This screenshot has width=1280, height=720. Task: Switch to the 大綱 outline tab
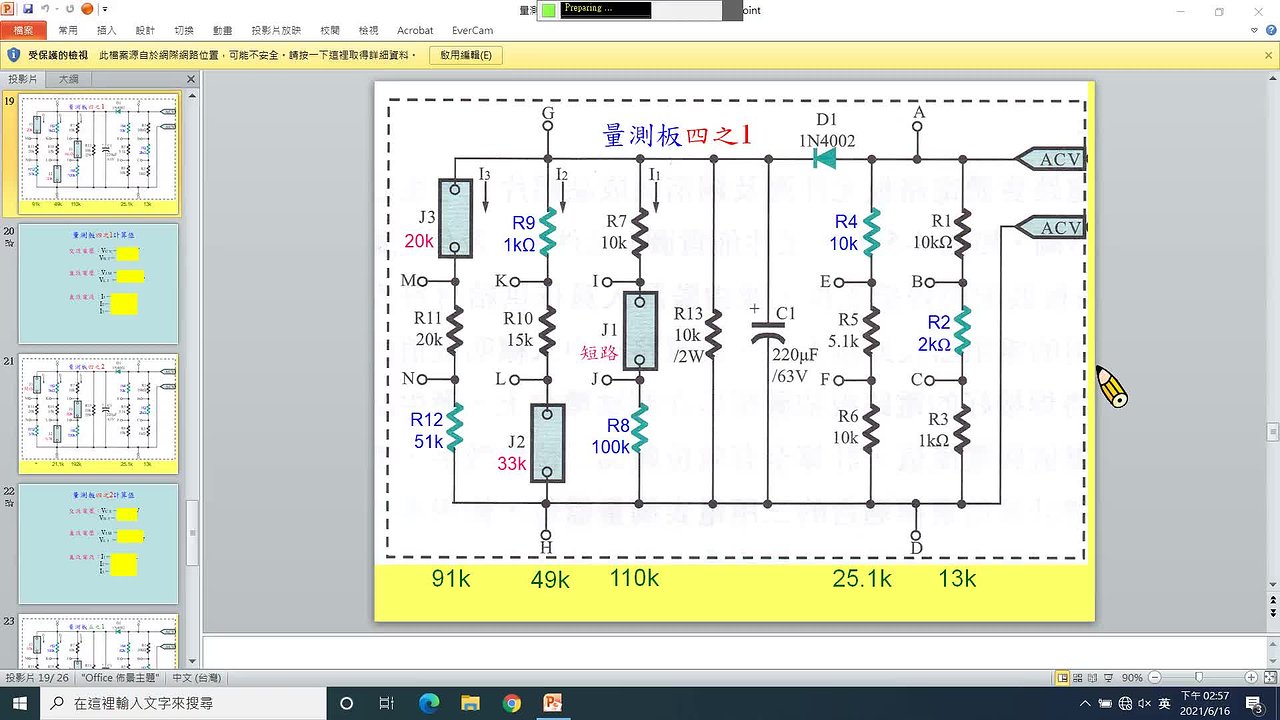click(x=68, y=79)
